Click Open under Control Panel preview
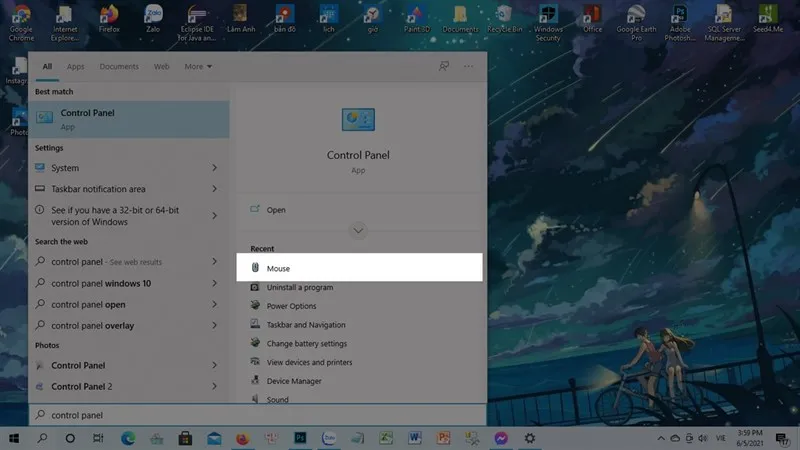The width and height of the screenshot is (800, 450). pyautogui.click(x=276, y=210)
